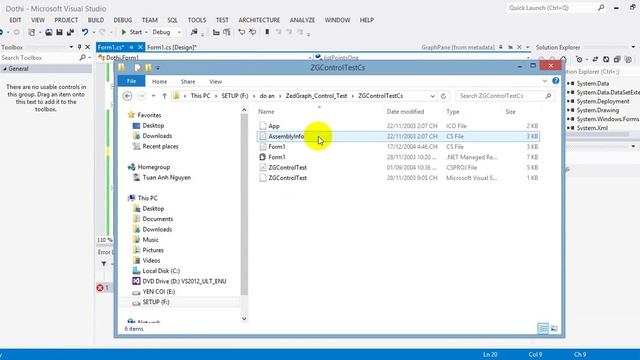Sort files by the Type column header
Screen dimensions: 640x360
(453, 111)
